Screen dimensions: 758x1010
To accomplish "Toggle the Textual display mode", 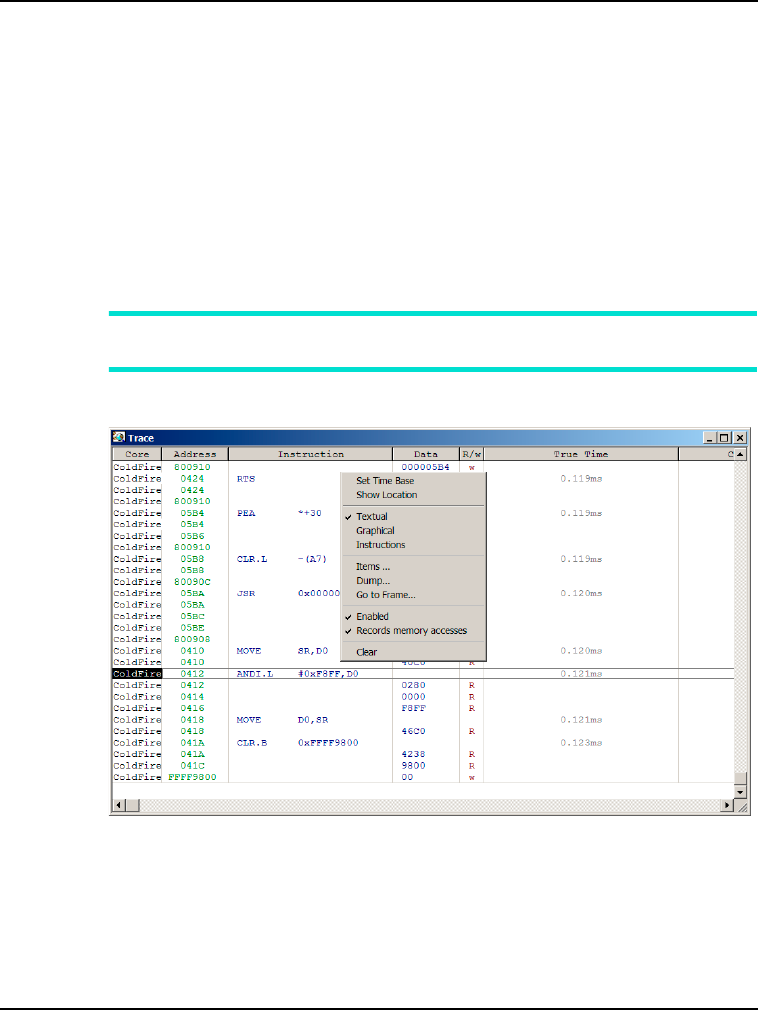I will pos(372,517).
